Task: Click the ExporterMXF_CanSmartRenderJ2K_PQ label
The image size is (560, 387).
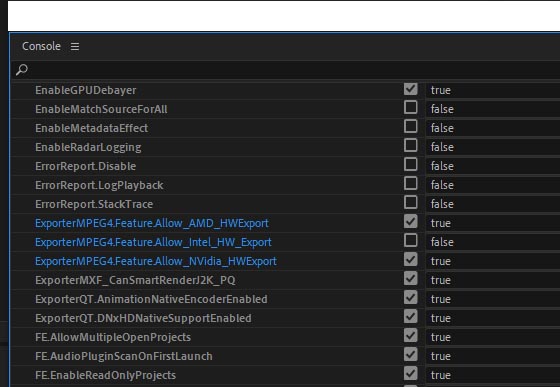Action: click(x=135, y=280)
